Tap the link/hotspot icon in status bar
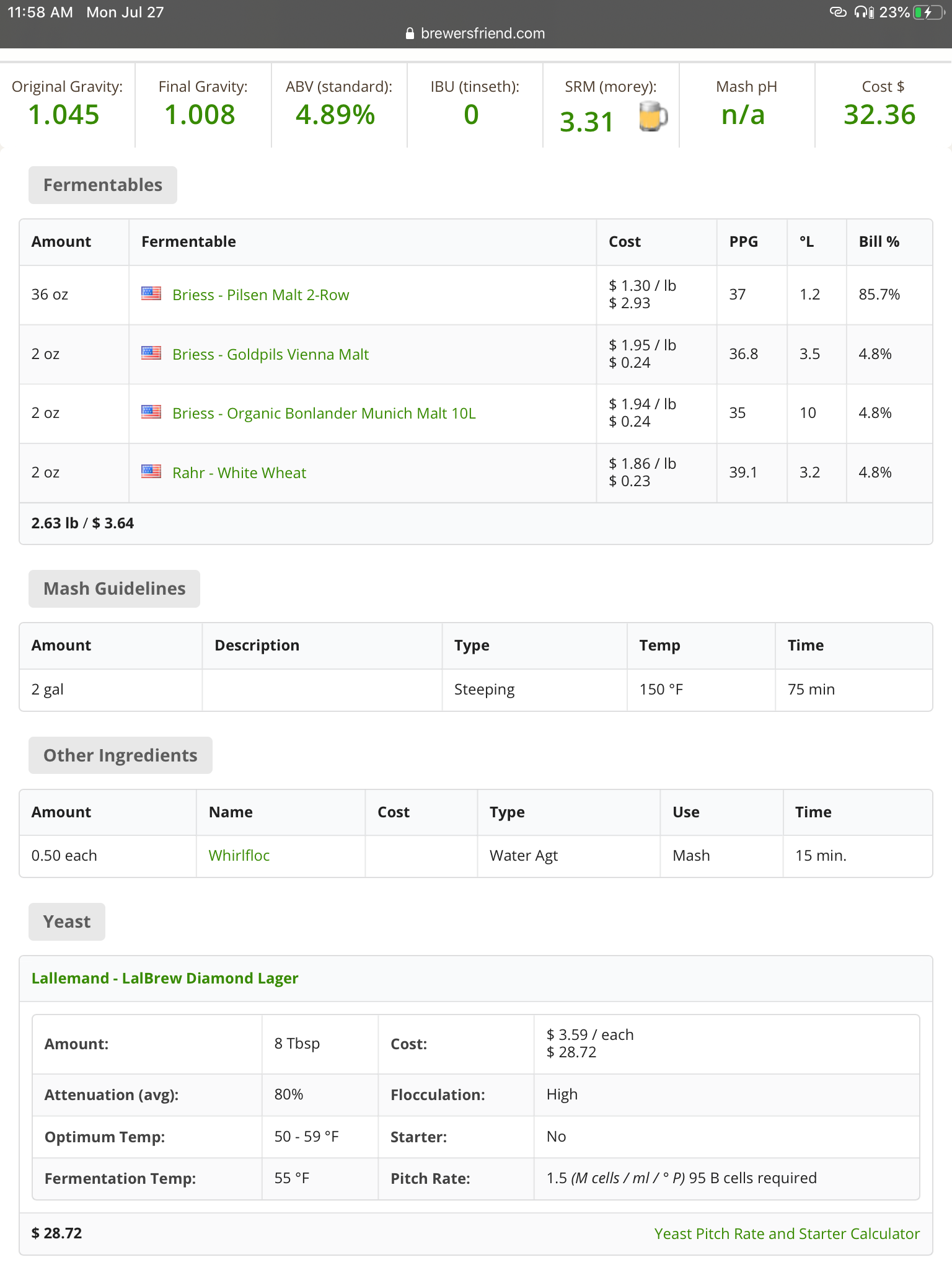 point(838,12)
